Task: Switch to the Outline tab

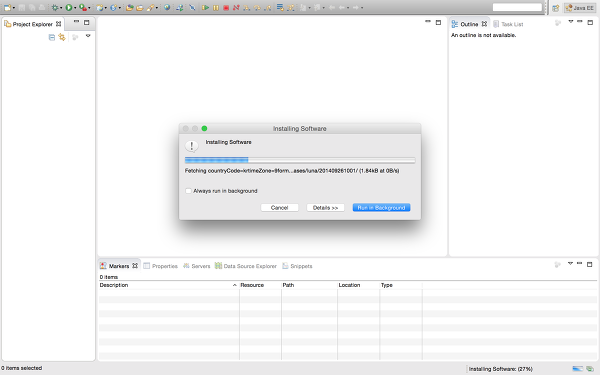Action: pos(469,24)
